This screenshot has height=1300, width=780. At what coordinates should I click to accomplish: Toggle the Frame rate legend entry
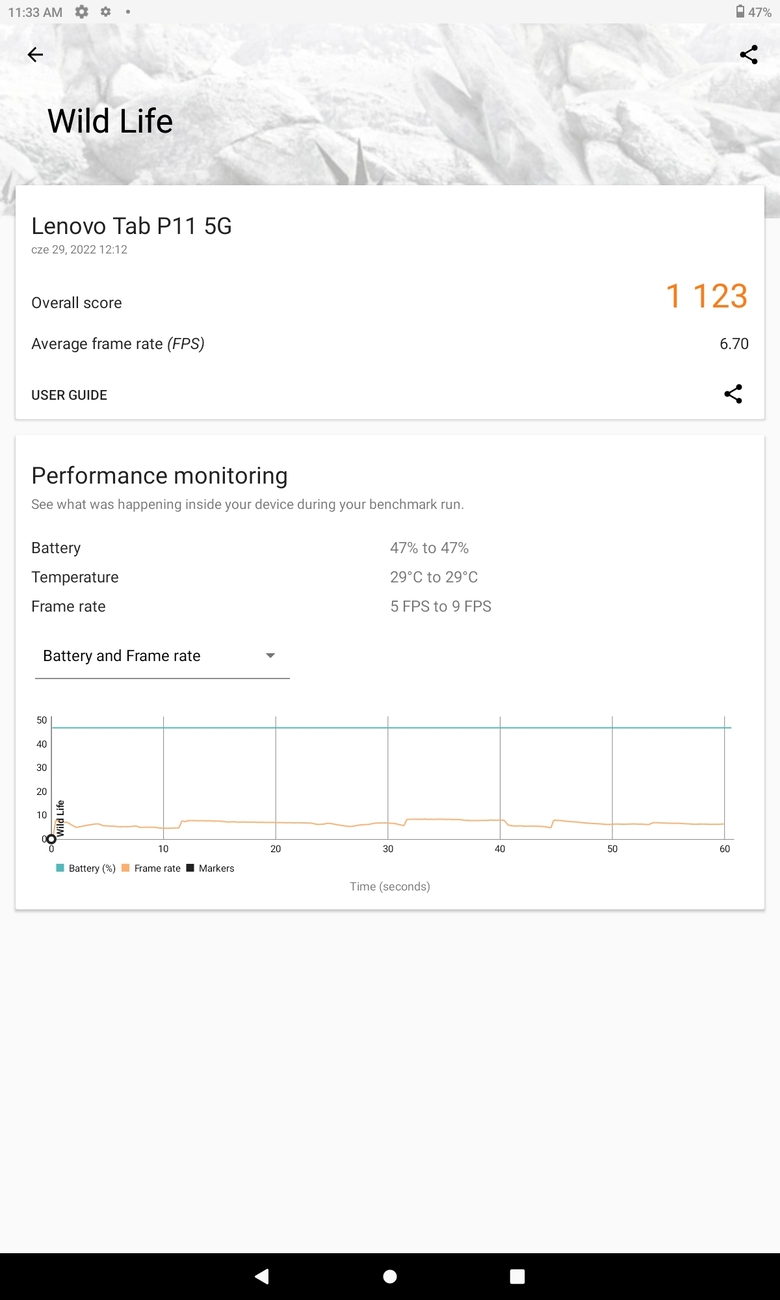point(151,868)
